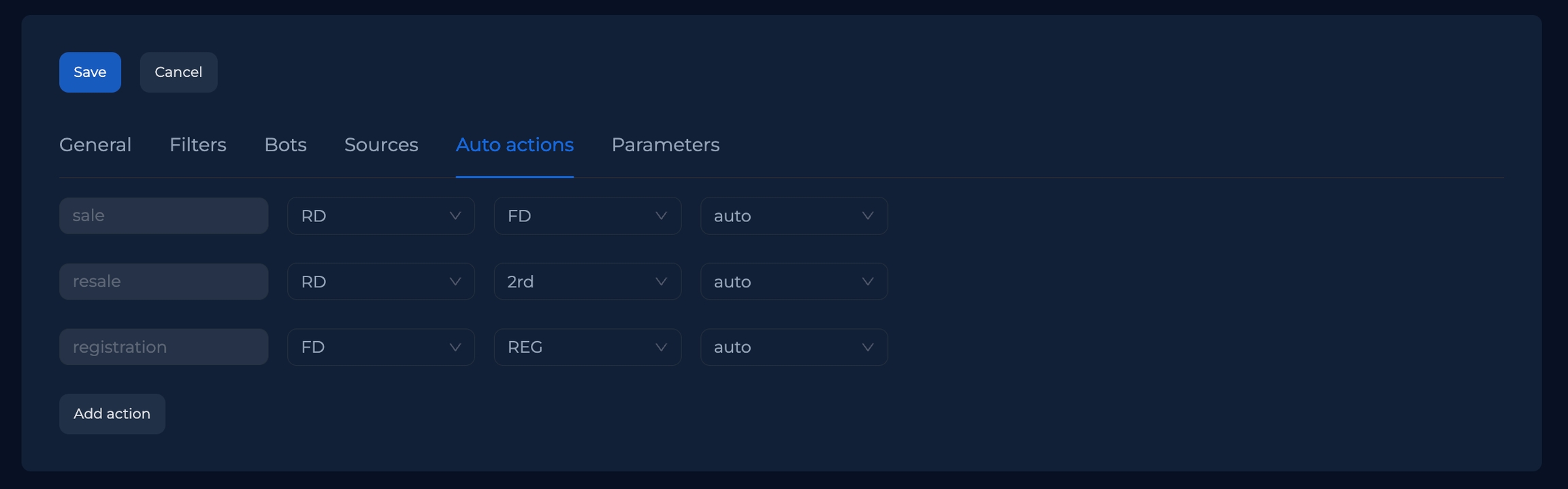Click the Cancel button
The width and height of the screenshot is (1568, 489).
click(x=178, y=72)
